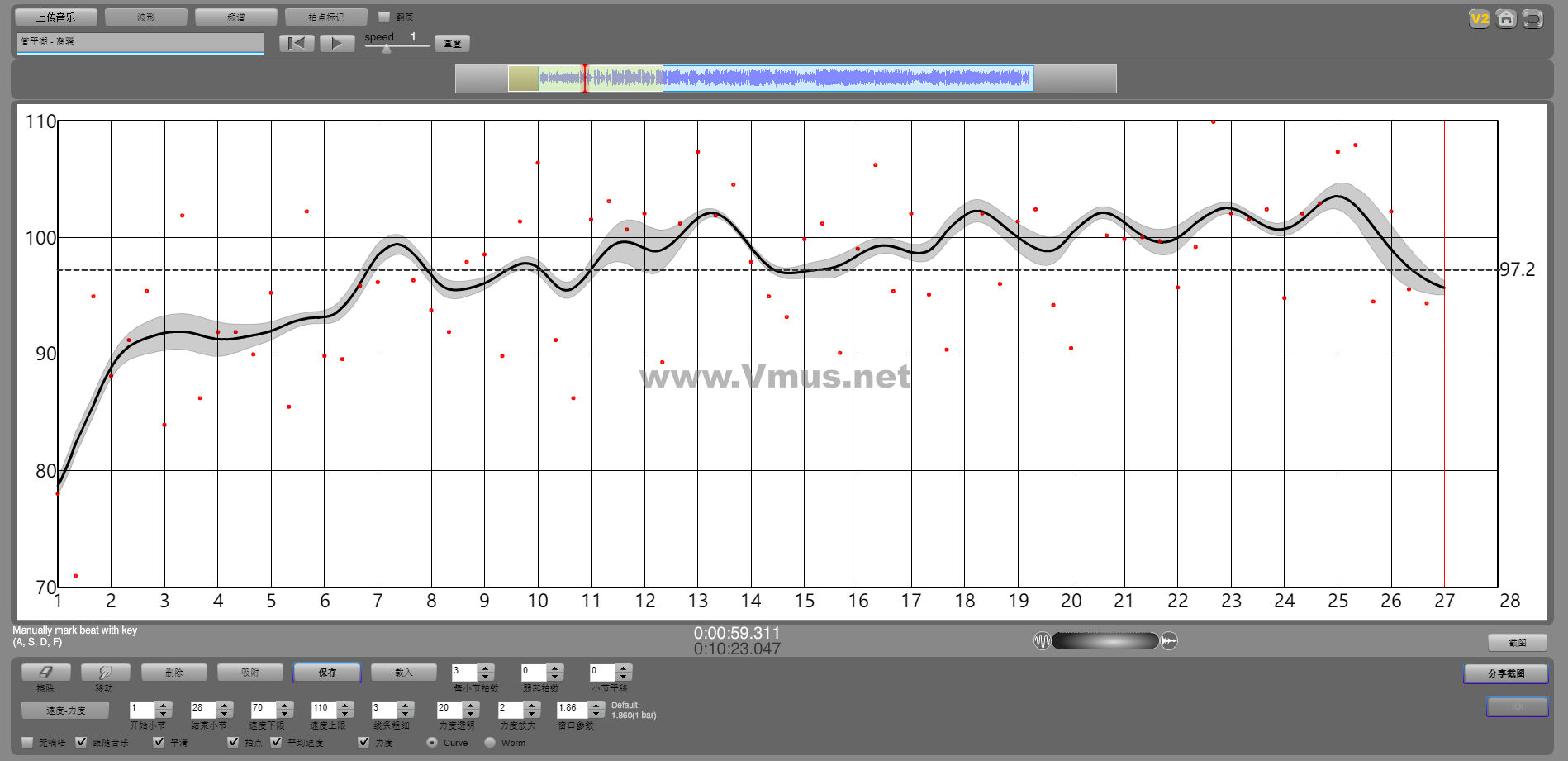Increase the 结束小节 end bar value
The image size is (1568, 761).
pyautogui.click(x=224, y=705)
